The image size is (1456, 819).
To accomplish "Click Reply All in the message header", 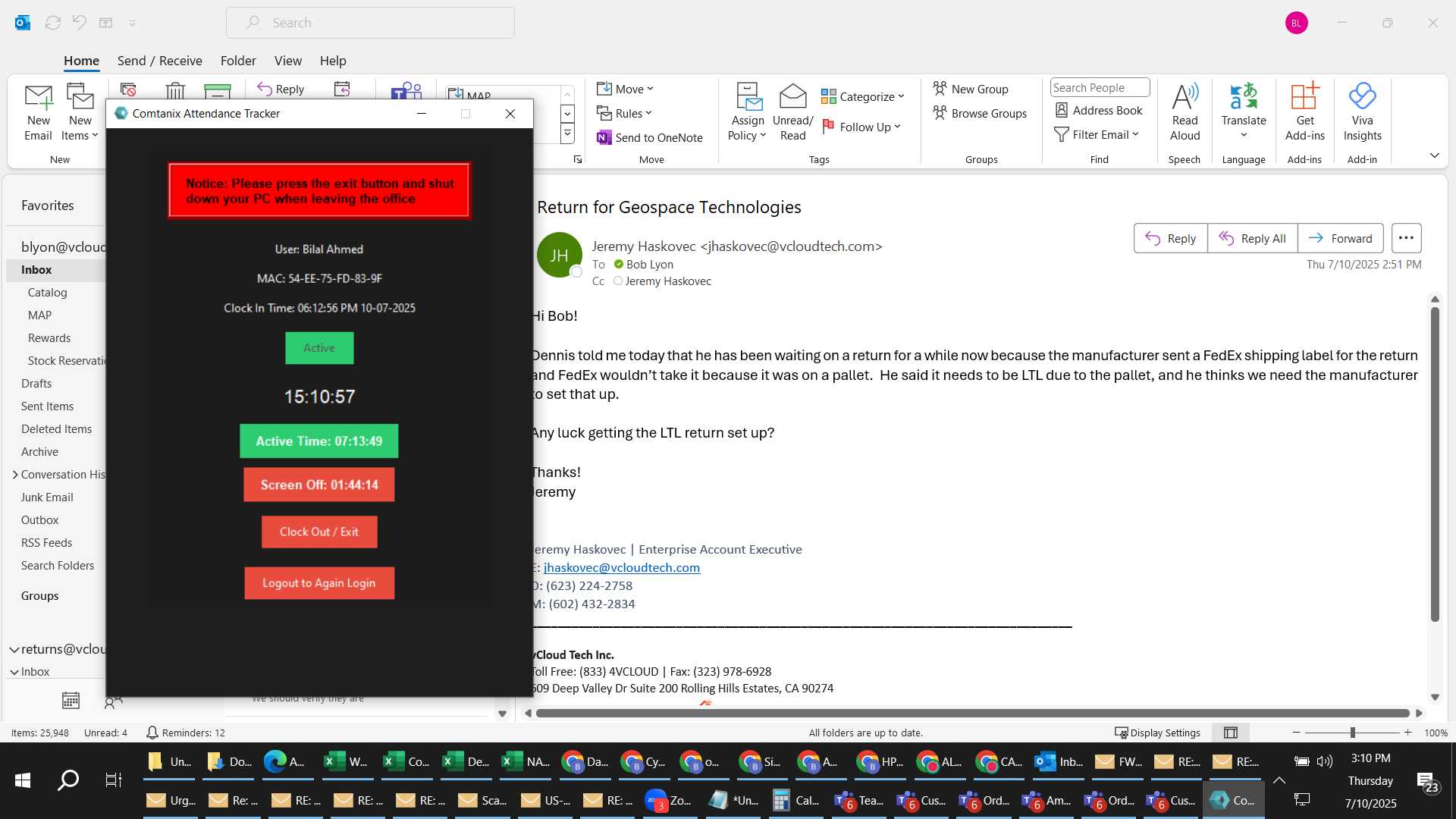I will pyautogui.click(x=1253, y=238).
